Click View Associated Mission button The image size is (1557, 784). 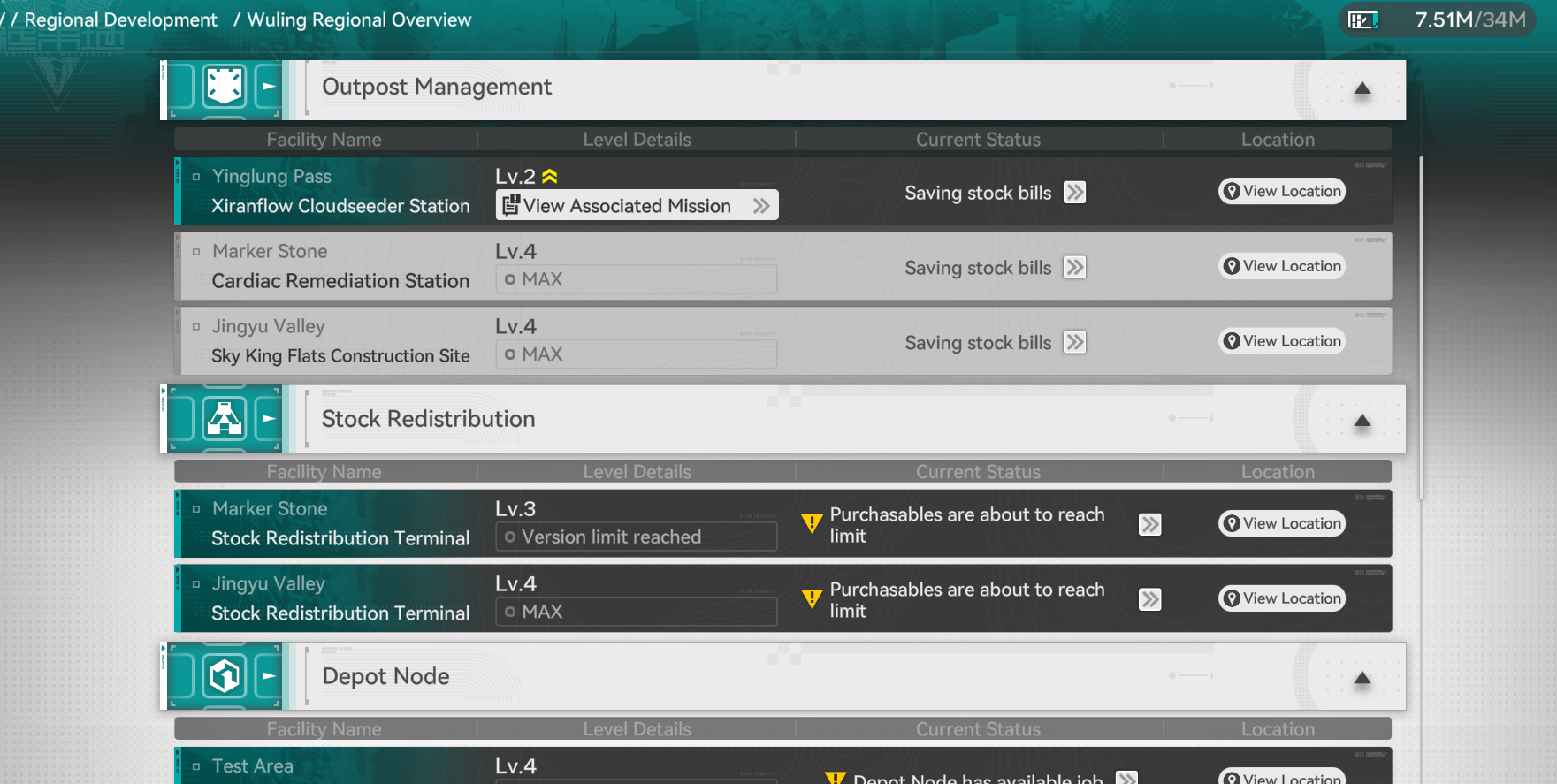tap(637, 205)
